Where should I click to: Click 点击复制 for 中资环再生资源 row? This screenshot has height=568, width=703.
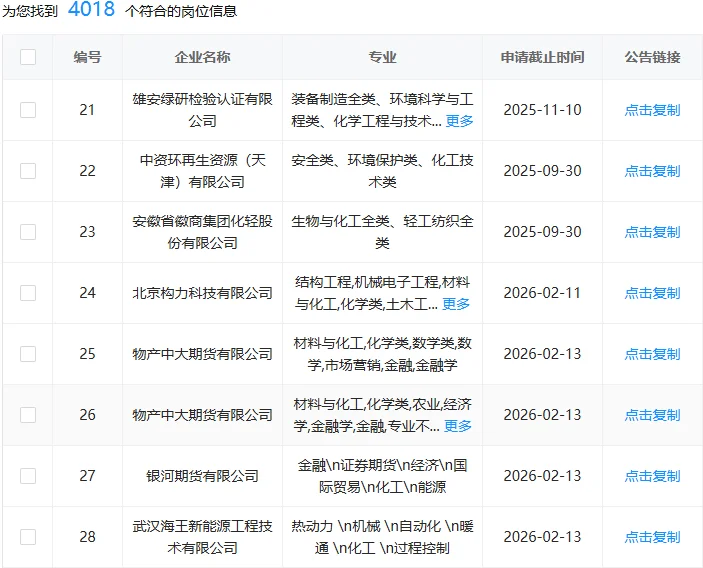point(652,171)
